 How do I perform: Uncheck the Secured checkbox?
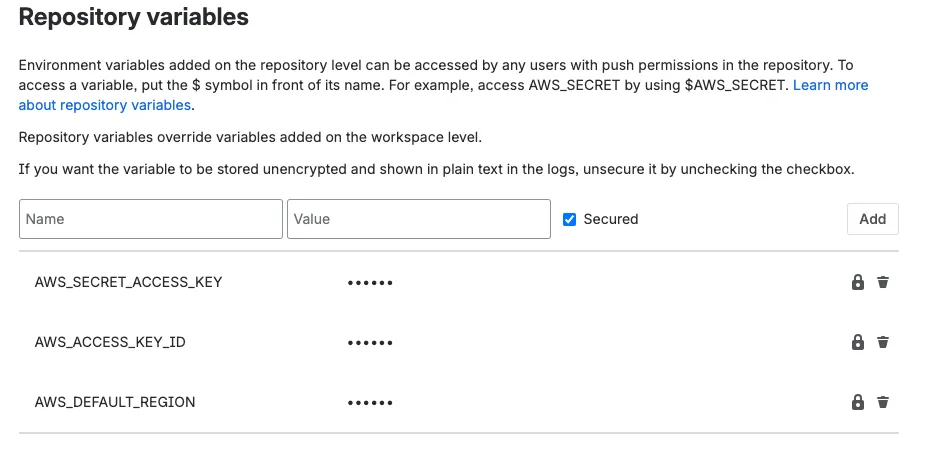click(570, 219)
